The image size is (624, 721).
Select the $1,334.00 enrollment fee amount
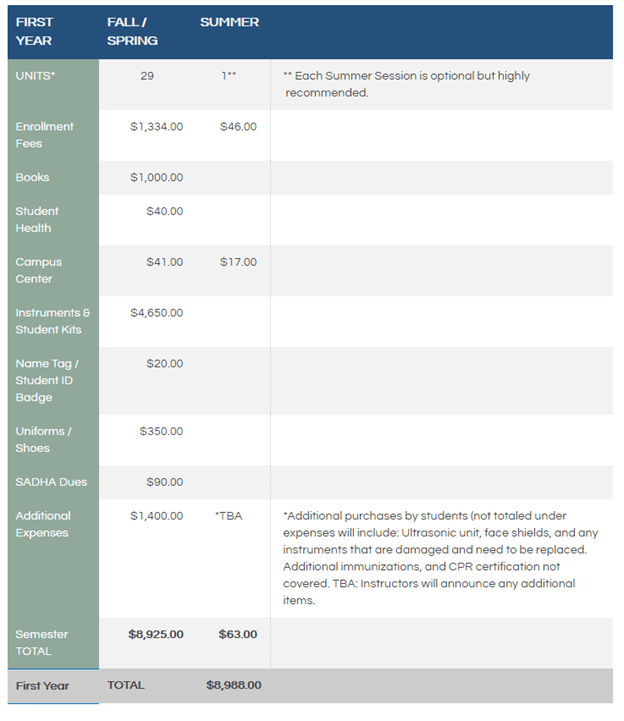156,127
